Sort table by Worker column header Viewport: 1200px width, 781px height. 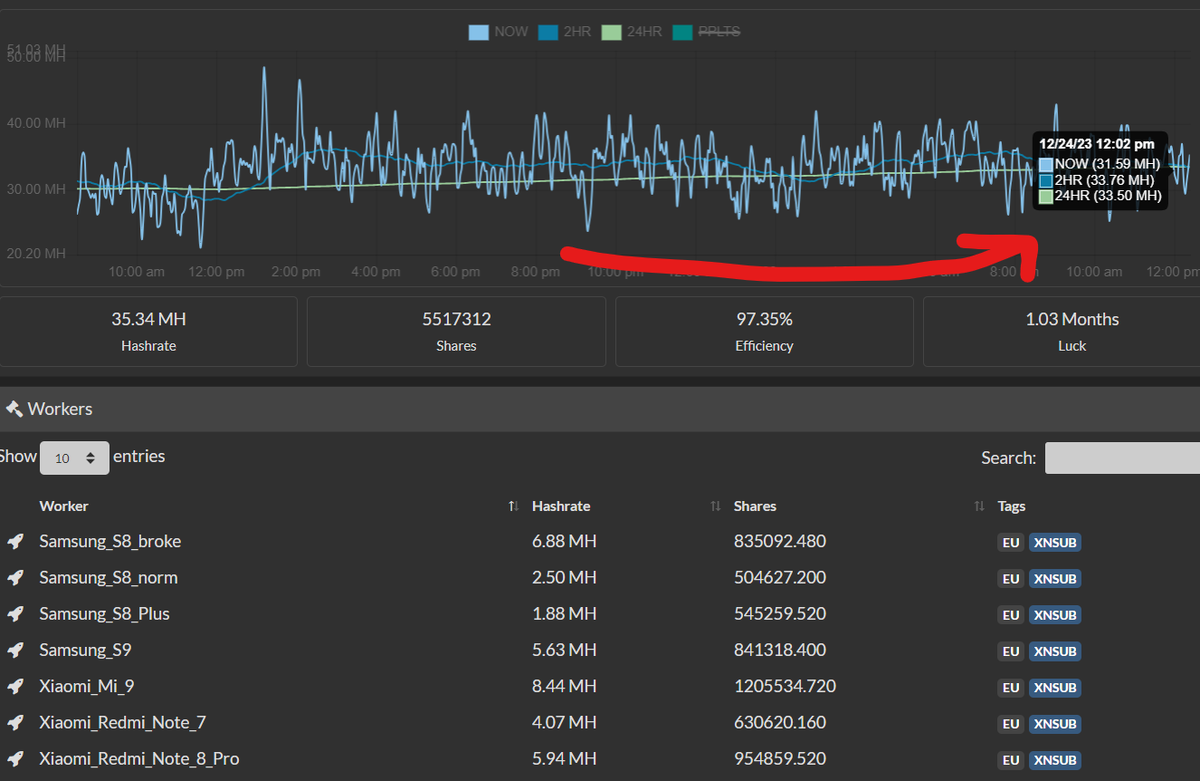point(64,506)
